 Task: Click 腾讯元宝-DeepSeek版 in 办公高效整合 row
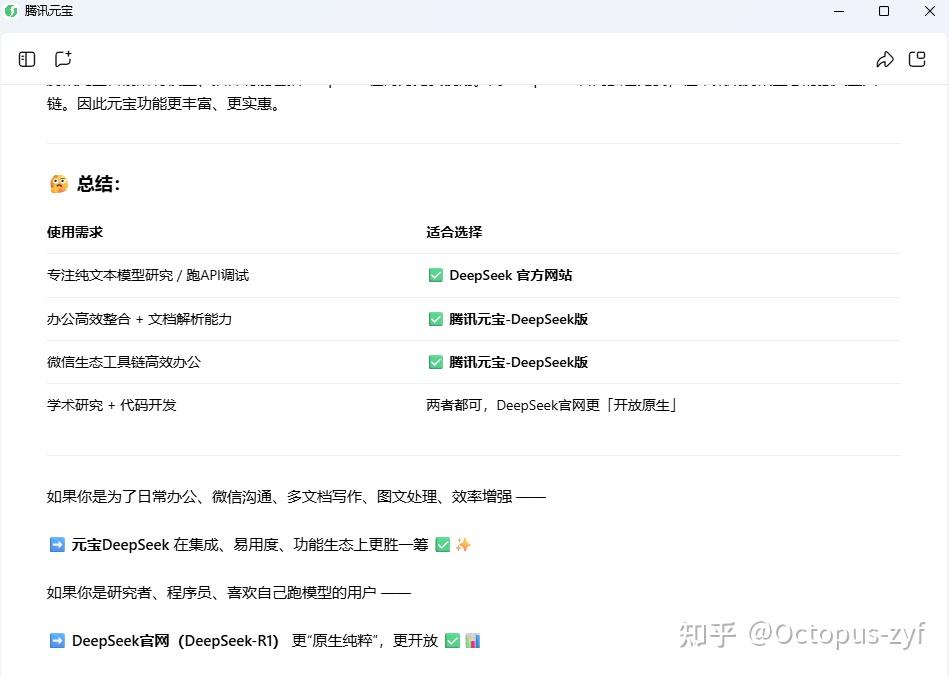519,319
